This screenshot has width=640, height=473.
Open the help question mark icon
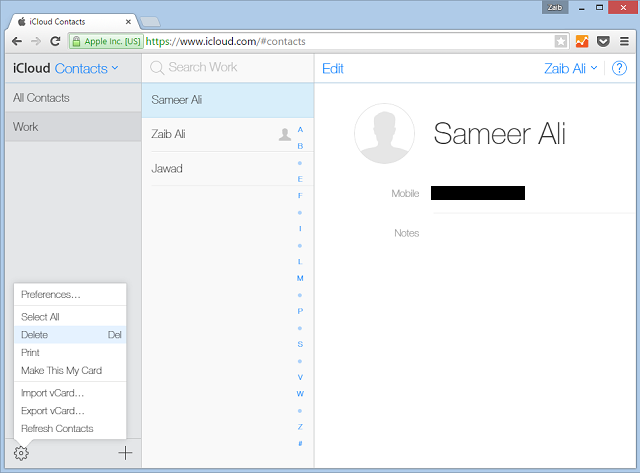(619, 68)
